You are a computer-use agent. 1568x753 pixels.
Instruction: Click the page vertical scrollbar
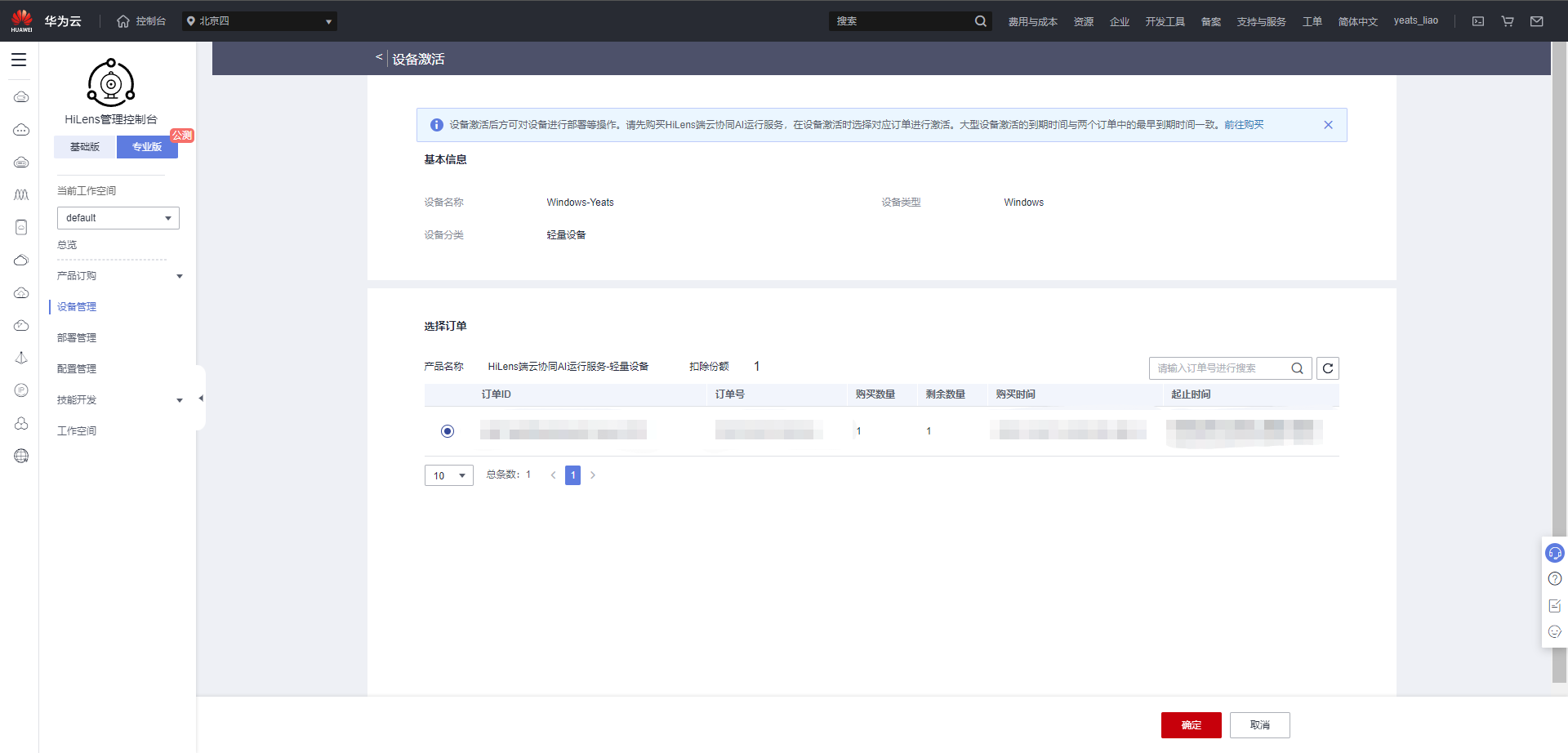pos(1559,361)
